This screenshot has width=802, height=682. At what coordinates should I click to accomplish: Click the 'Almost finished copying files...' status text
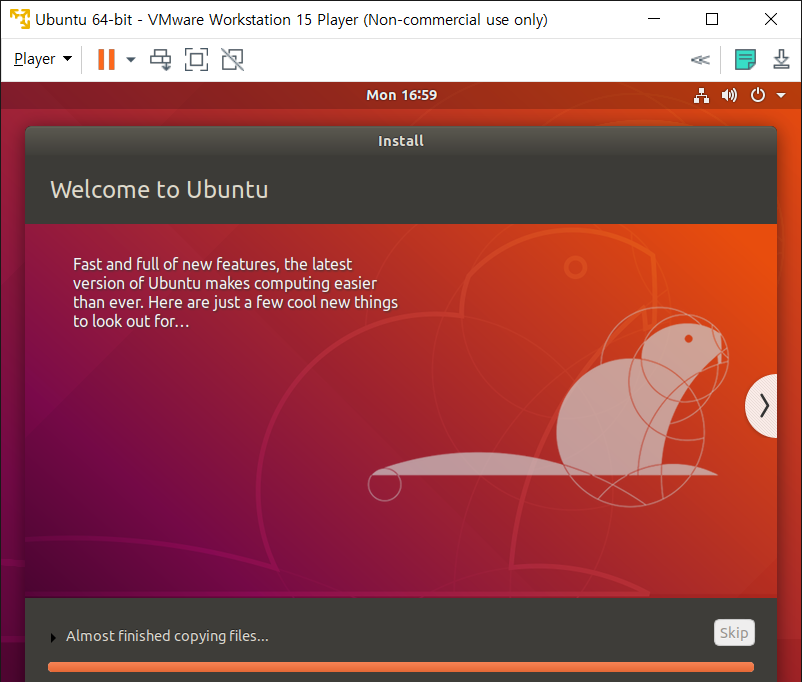click(167, 636)
